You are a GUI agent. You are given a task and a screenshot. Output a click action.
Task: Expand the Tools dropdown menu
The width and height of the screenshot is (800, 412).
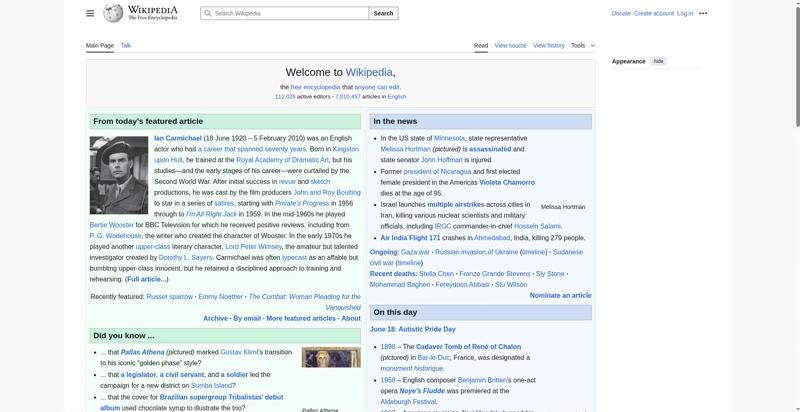583,45
